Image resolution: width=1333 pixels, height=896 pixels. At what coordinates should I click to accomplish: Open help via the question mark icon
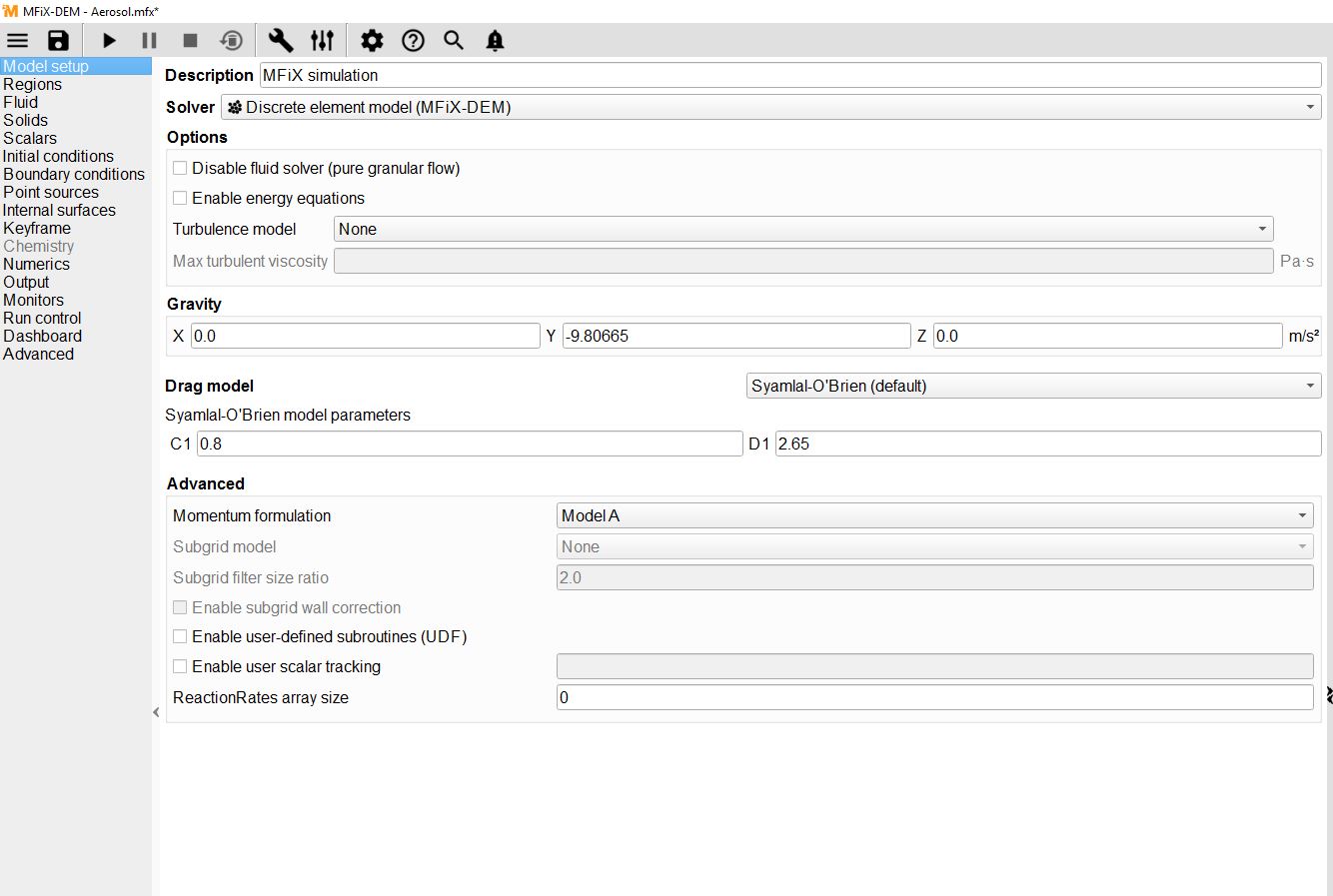(413, 41)
